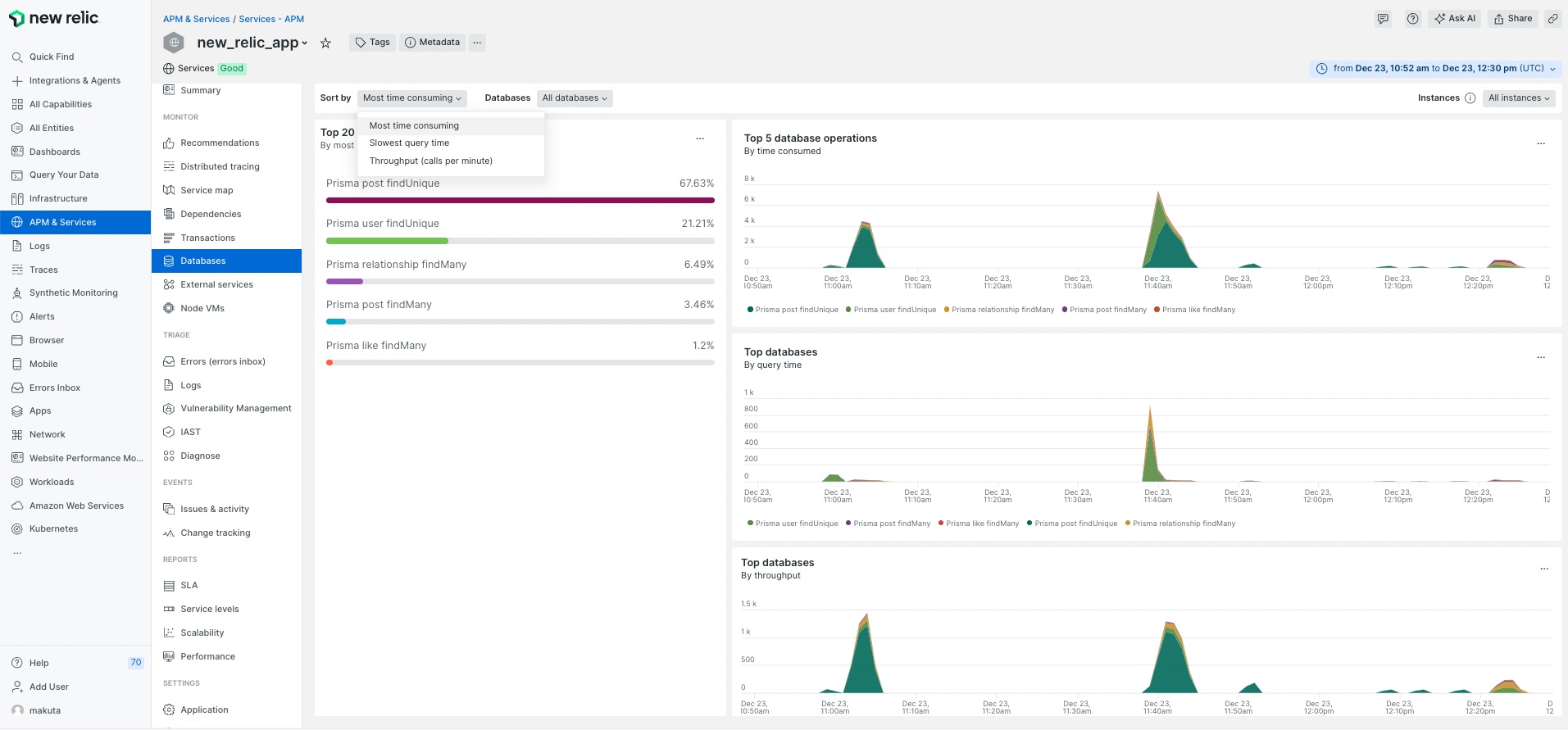Toggle Prisma relationship findMany legend in query time chart
This screenshot has width=1568, height=730.
(1180, 524)
